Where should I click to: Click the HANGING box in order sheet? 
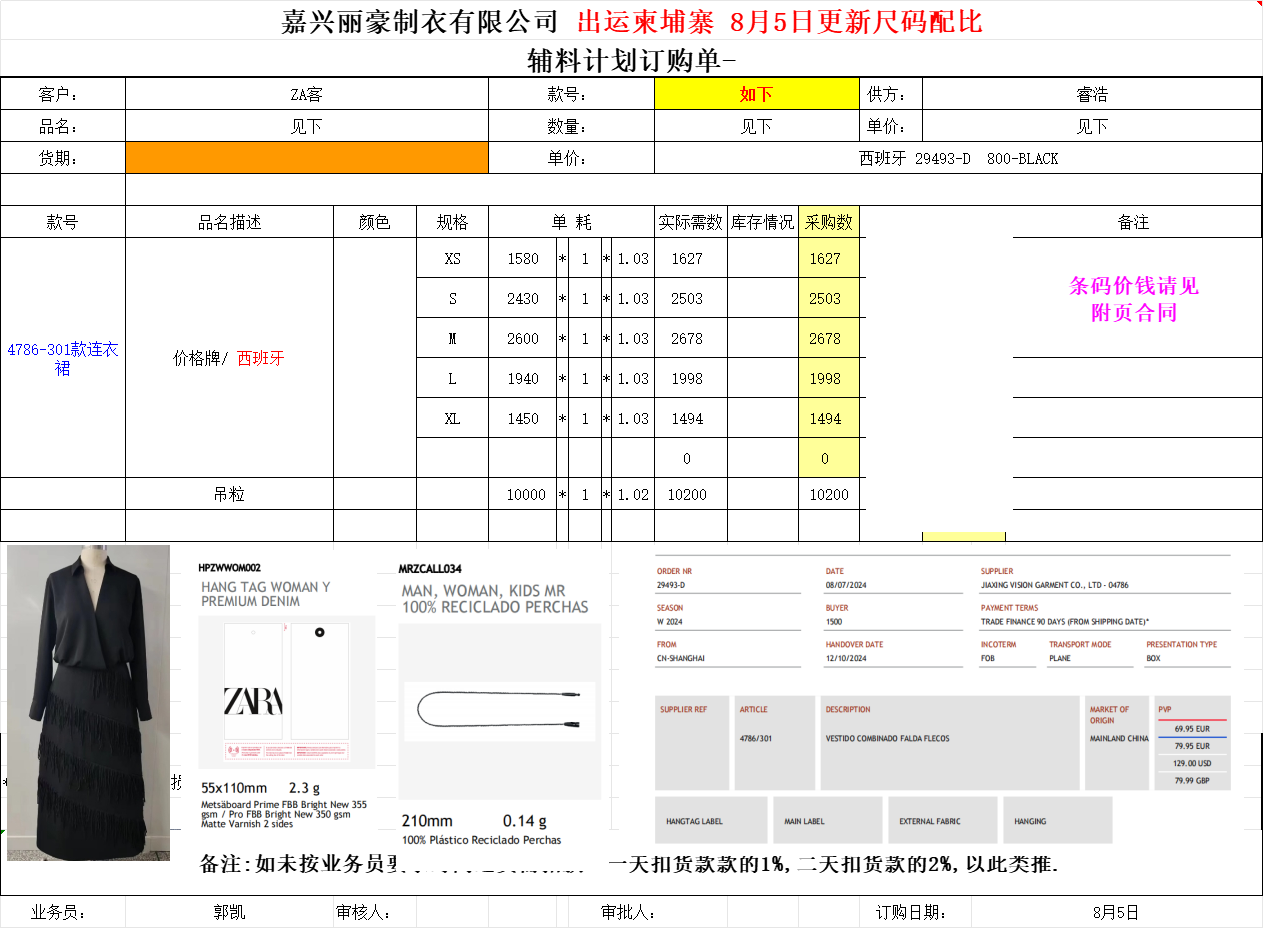[1057, 820]
